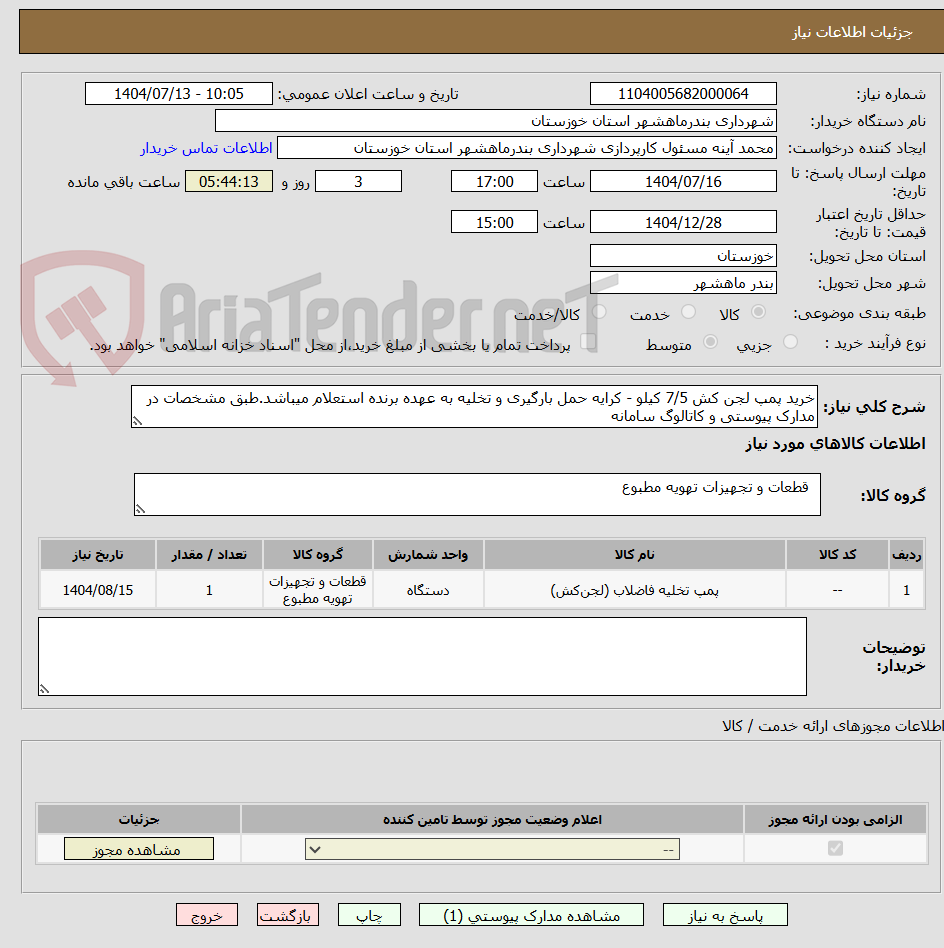
Task: Select the متوسط radio button
Action: (x=710, y=340)
